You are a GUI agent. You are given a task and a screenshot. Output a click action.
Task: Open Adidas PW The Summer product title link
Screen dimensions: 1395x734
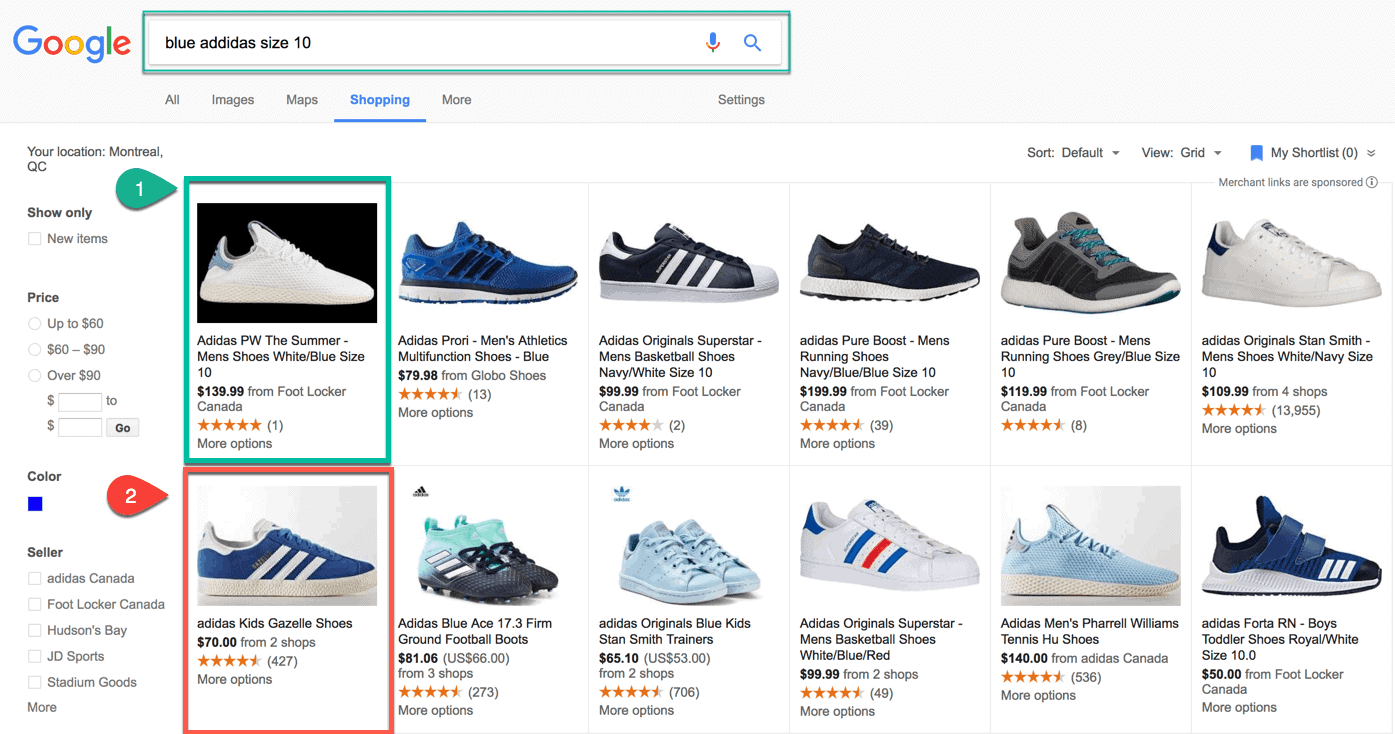coord(281,357)
